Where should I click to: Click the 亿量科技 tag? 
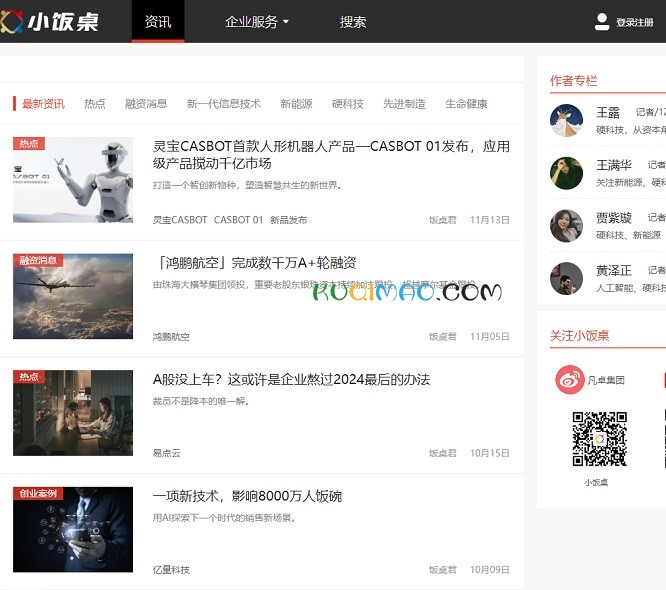(x=171, y=570)
